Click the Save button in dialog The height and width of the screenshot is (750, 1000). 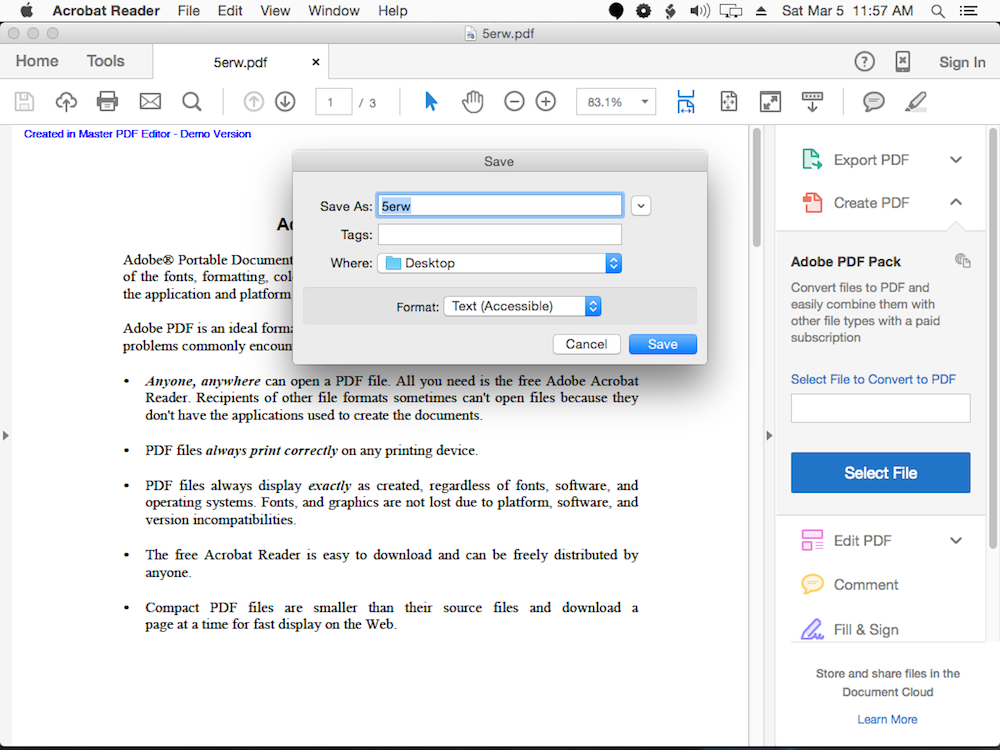(663, 344)
